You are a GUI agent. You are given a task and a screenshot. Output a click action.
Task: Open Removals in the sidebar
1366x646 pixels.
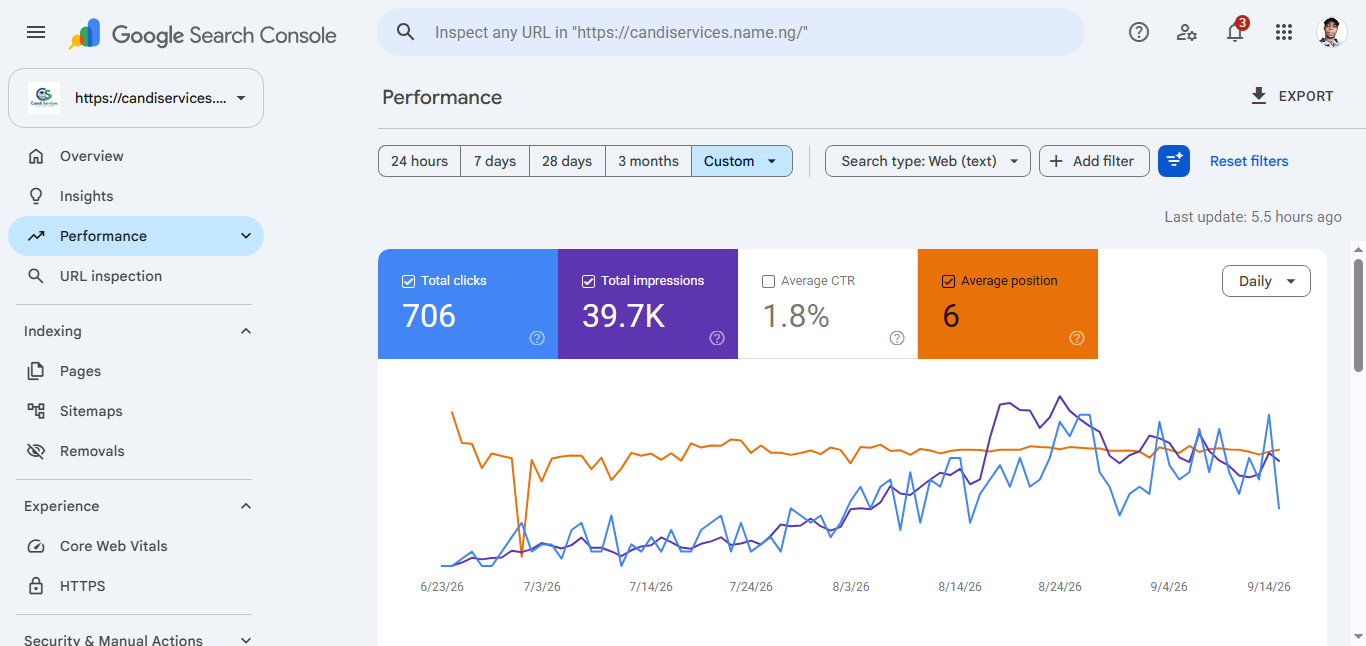click(136, 451)
